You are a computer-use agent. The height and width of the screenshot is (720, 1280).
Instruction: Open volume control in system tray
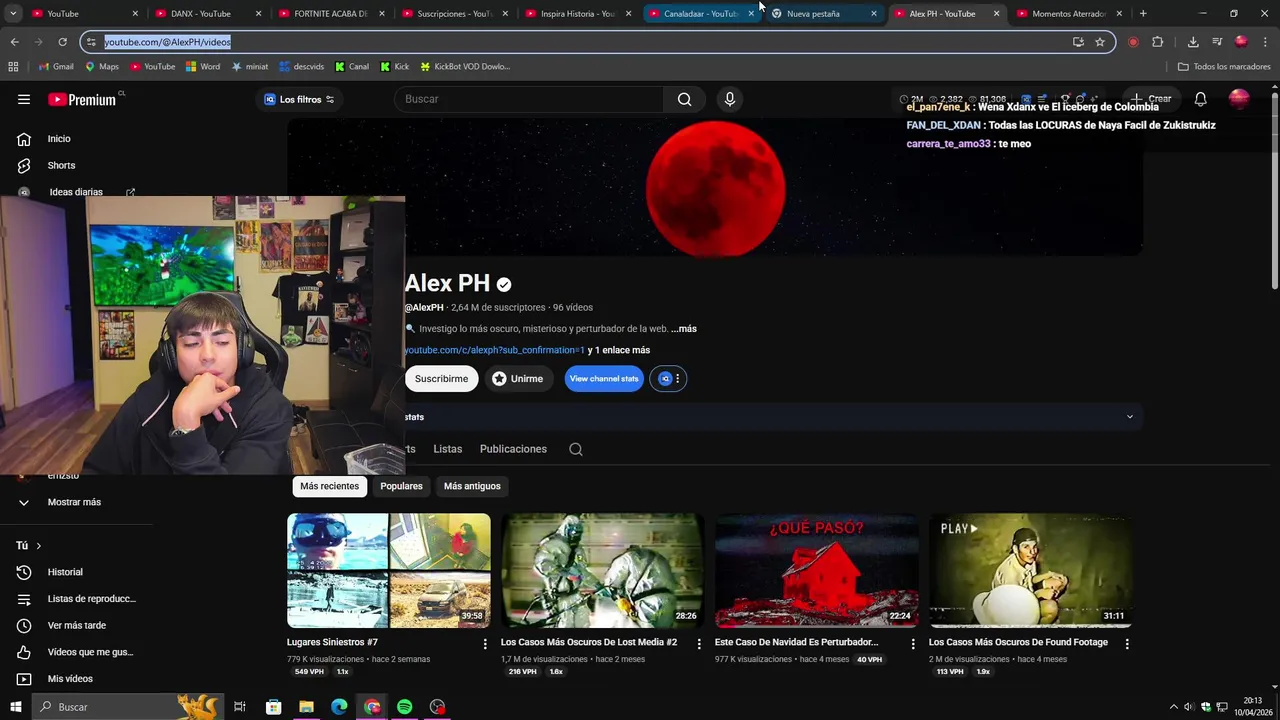point(1188,707)
